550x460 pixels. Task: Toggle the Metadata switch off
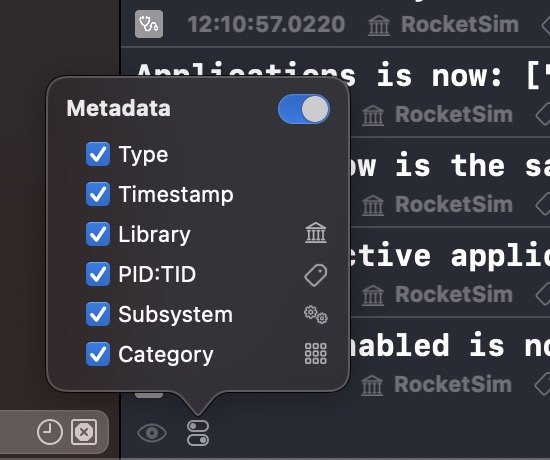[x=304, y=109]
